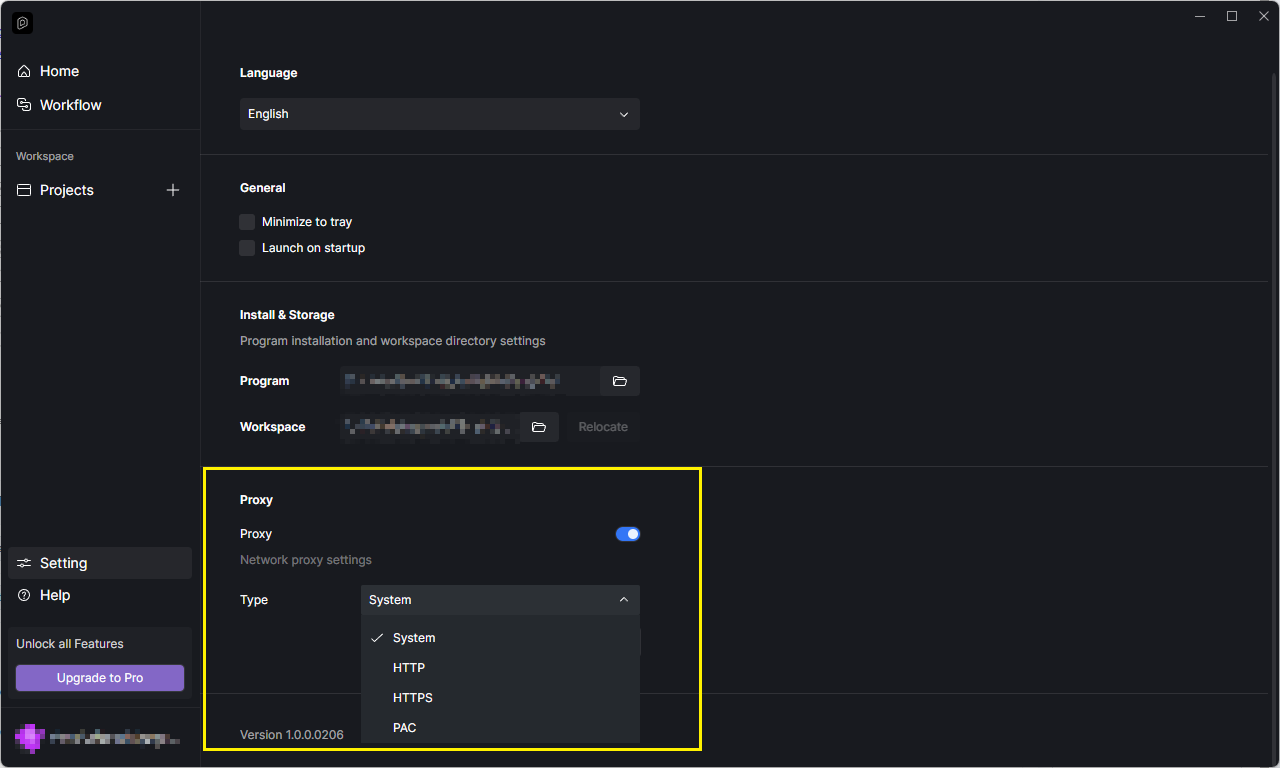Pick PAC from the proxy type list
The height and width of the screenshot is (768, 1280).
[405, 728]
